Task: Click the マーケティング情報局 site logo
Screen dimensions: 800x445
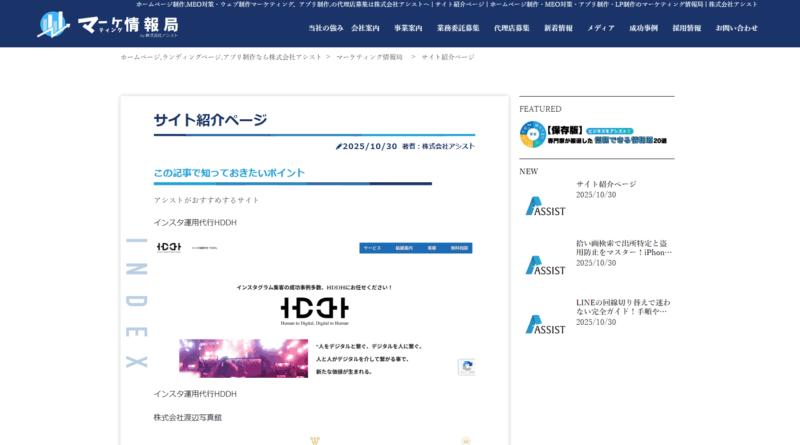Action: pyautogui.click(x=107, y=25)
